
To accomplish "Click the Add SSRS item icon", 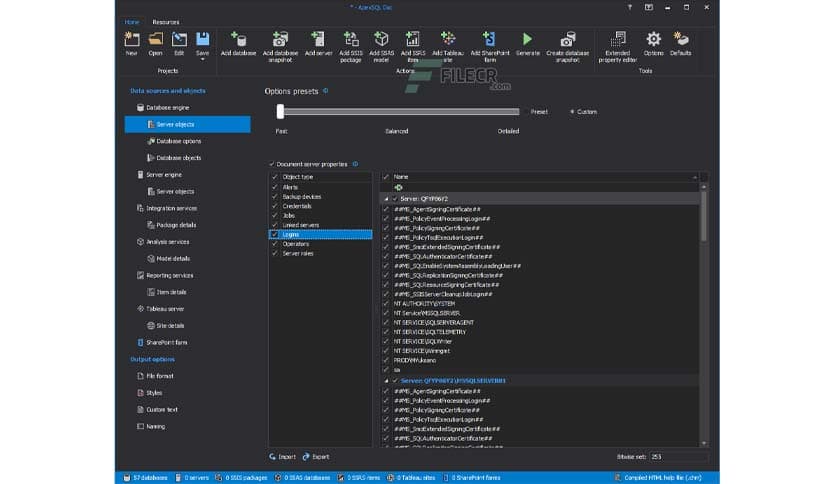I will coord(413,39).
